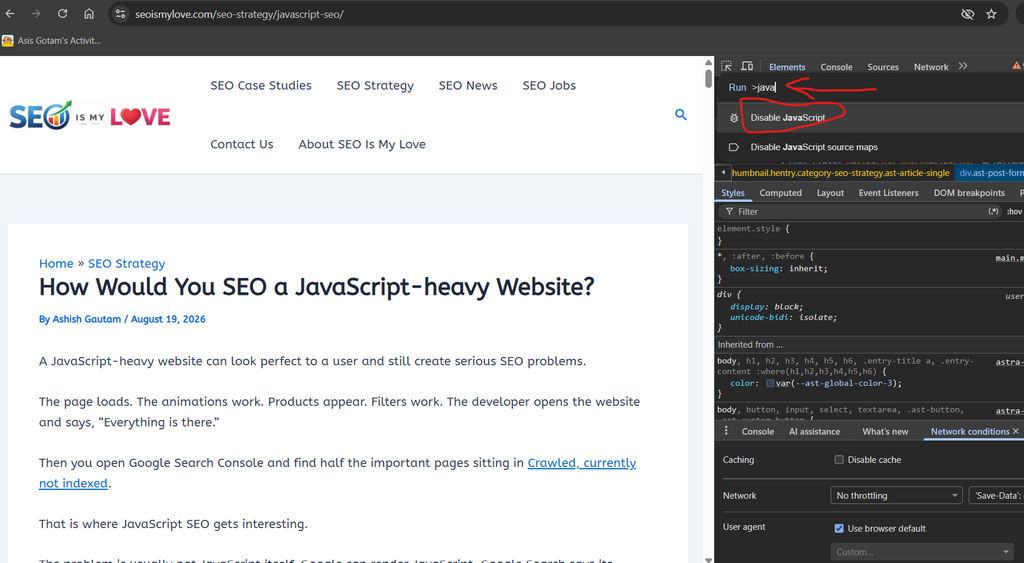1024x563 pixels.
Task: Open SEO Case Studies menu item
Action: (x=261, y=86)
